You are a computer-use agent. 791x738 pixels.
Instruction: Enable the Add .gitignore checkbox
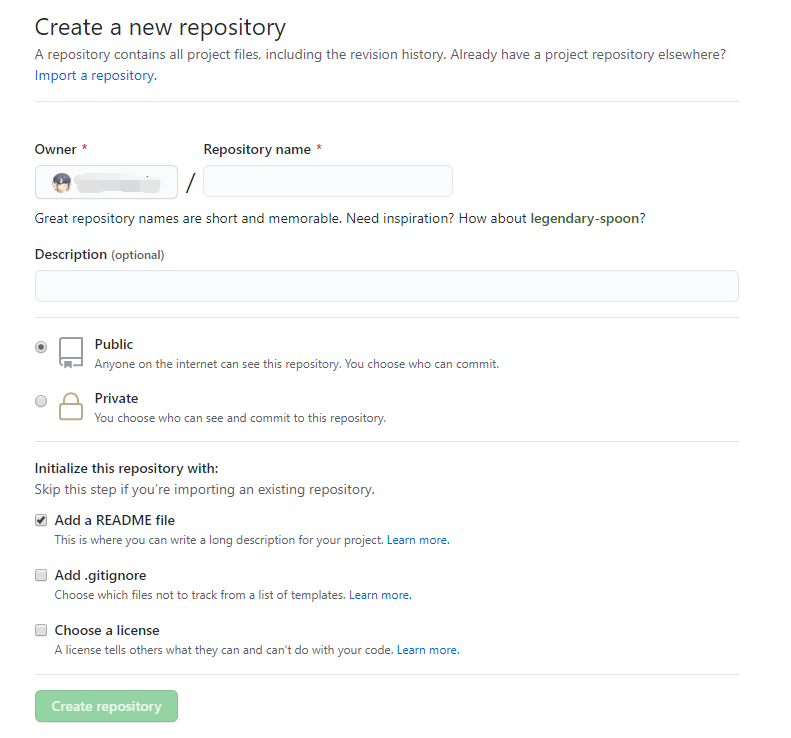(x=41, y=575)
